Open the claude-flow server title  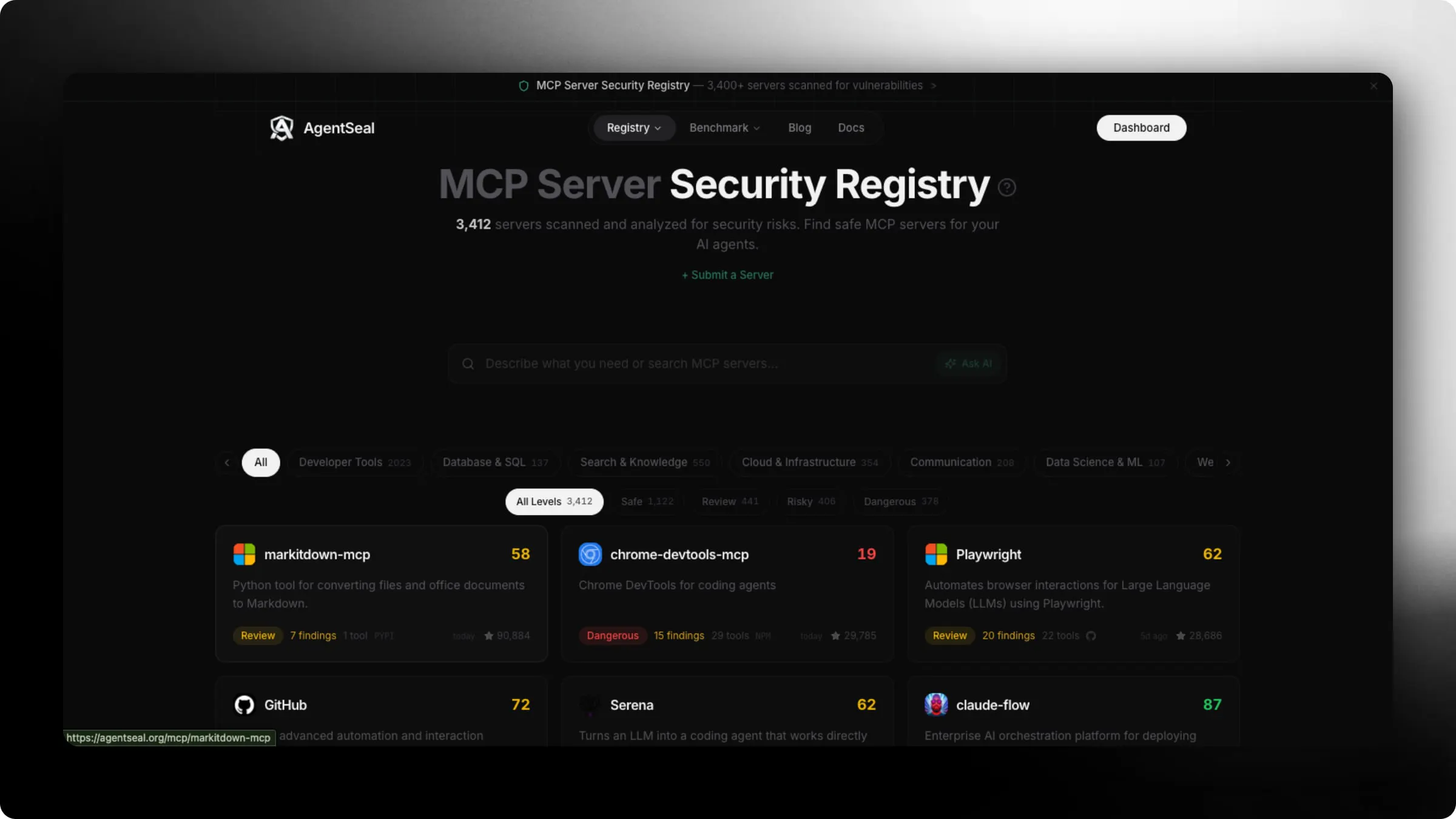tap(993, 705)
